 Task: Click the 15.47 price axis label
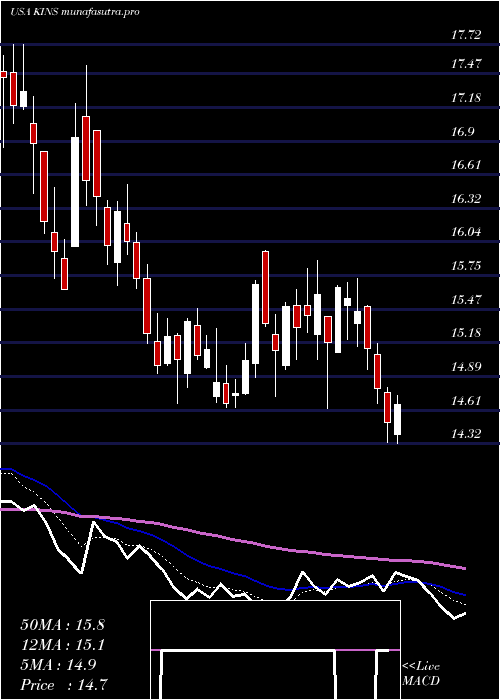click(x=466, y=299)
